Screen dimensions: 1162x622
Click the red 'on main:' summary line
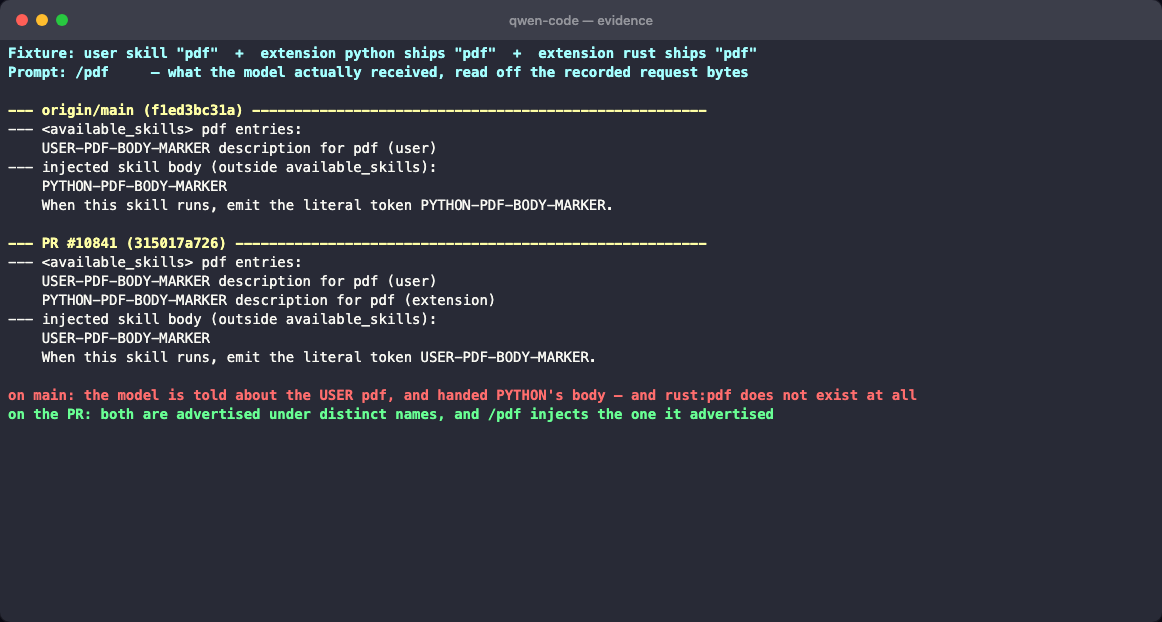point(462,395)
